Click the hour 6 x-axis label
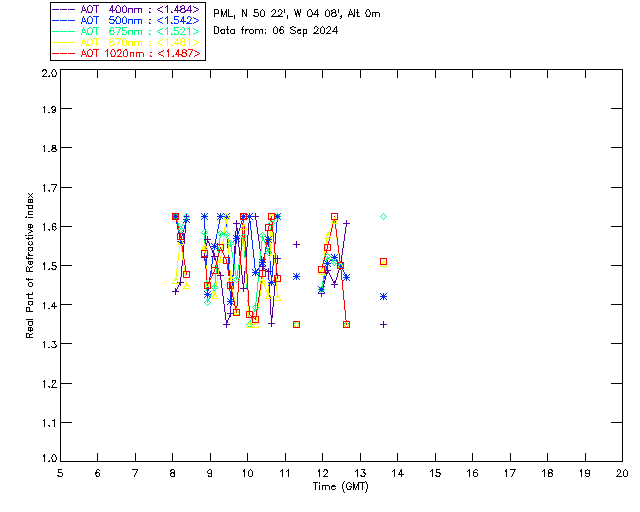The height and width of the screenshot is (512, 640). pyautogui.click(x=98, y=473)
